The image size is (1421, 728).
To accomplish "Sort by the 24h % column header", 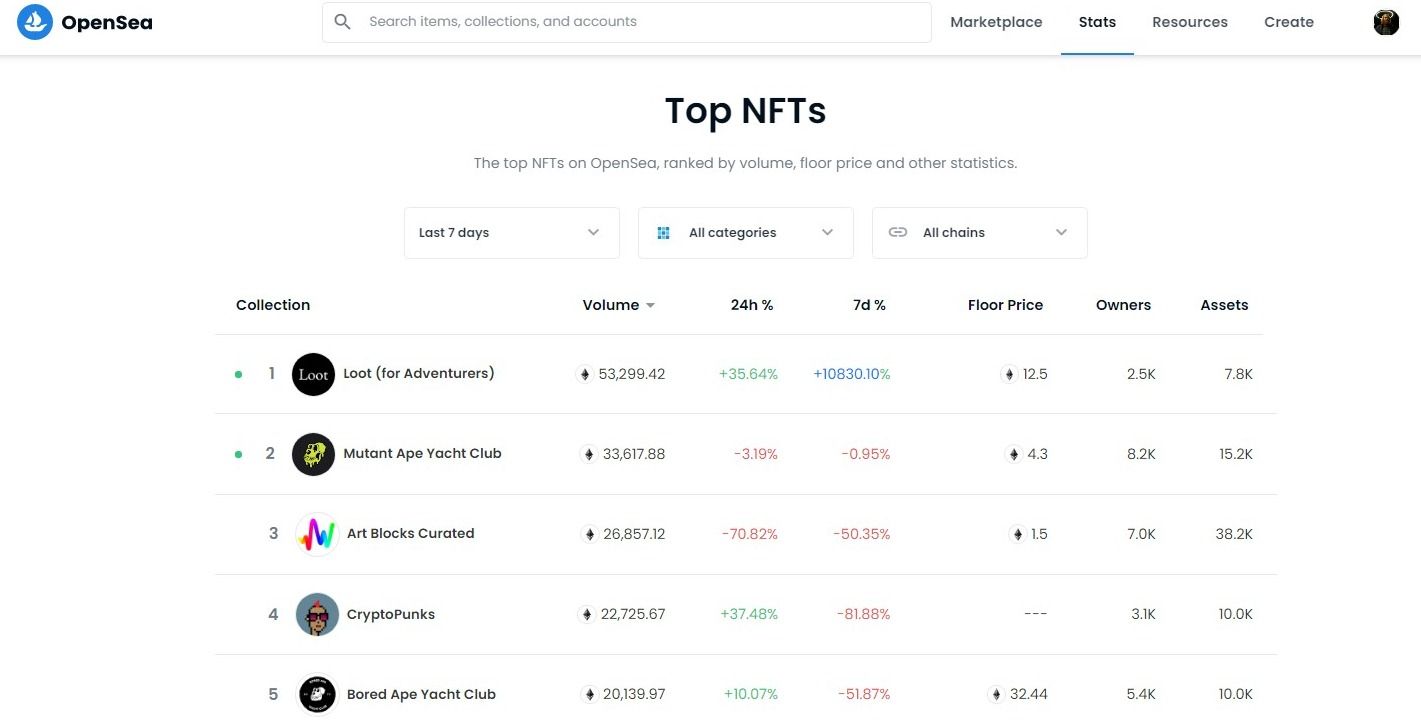I will (x=752, y=305).
